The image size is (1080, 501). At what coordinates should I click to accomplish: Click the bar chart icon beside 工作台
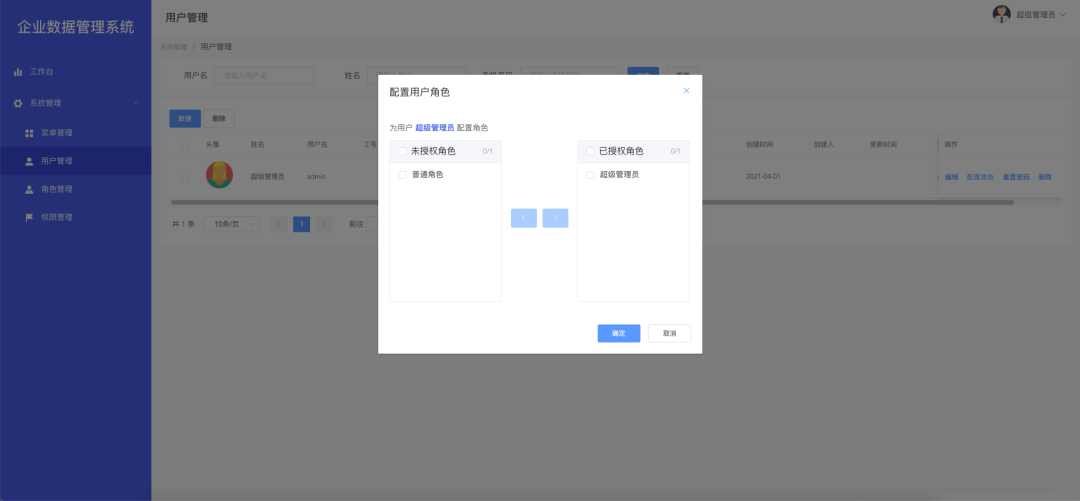(x=18, y=72)
